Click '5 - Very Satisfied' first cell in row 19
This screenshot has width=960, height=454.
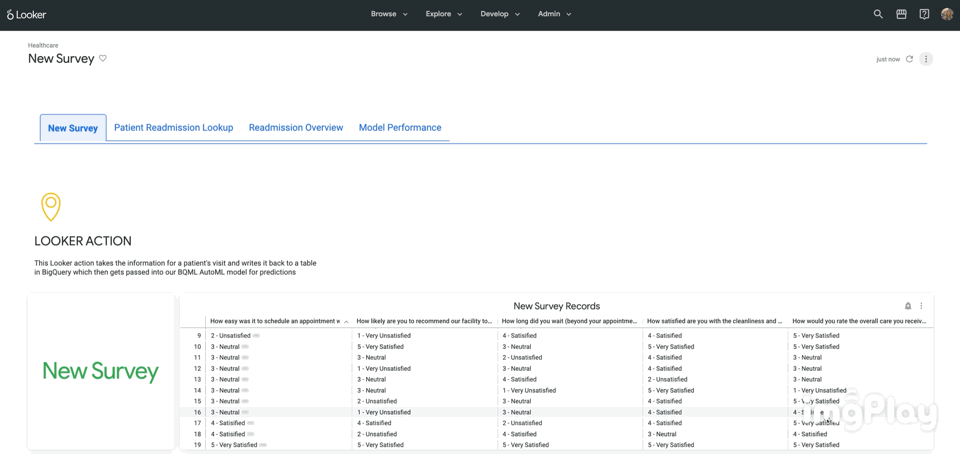234,445
